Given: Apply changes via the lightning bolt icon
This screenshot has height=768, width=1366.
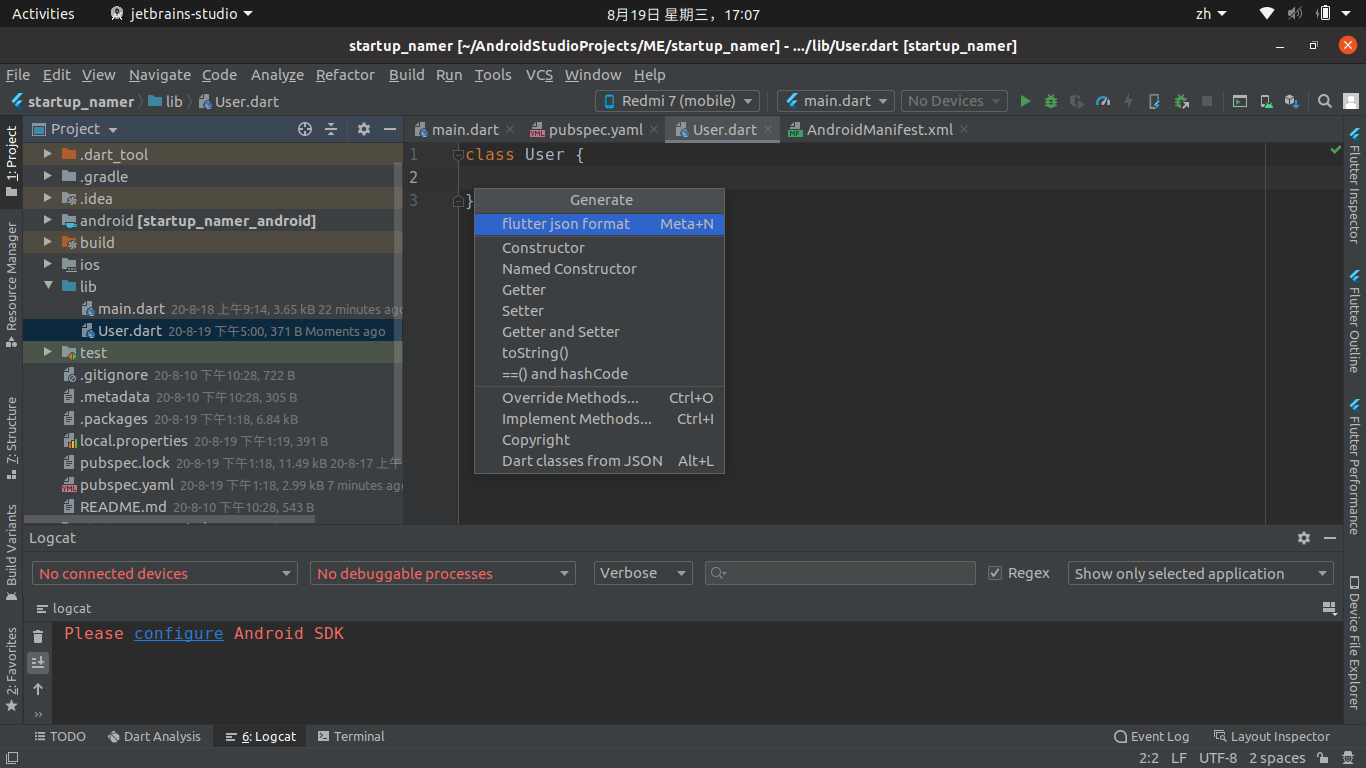Looking at the screenshot, I should coord(1129,101).
